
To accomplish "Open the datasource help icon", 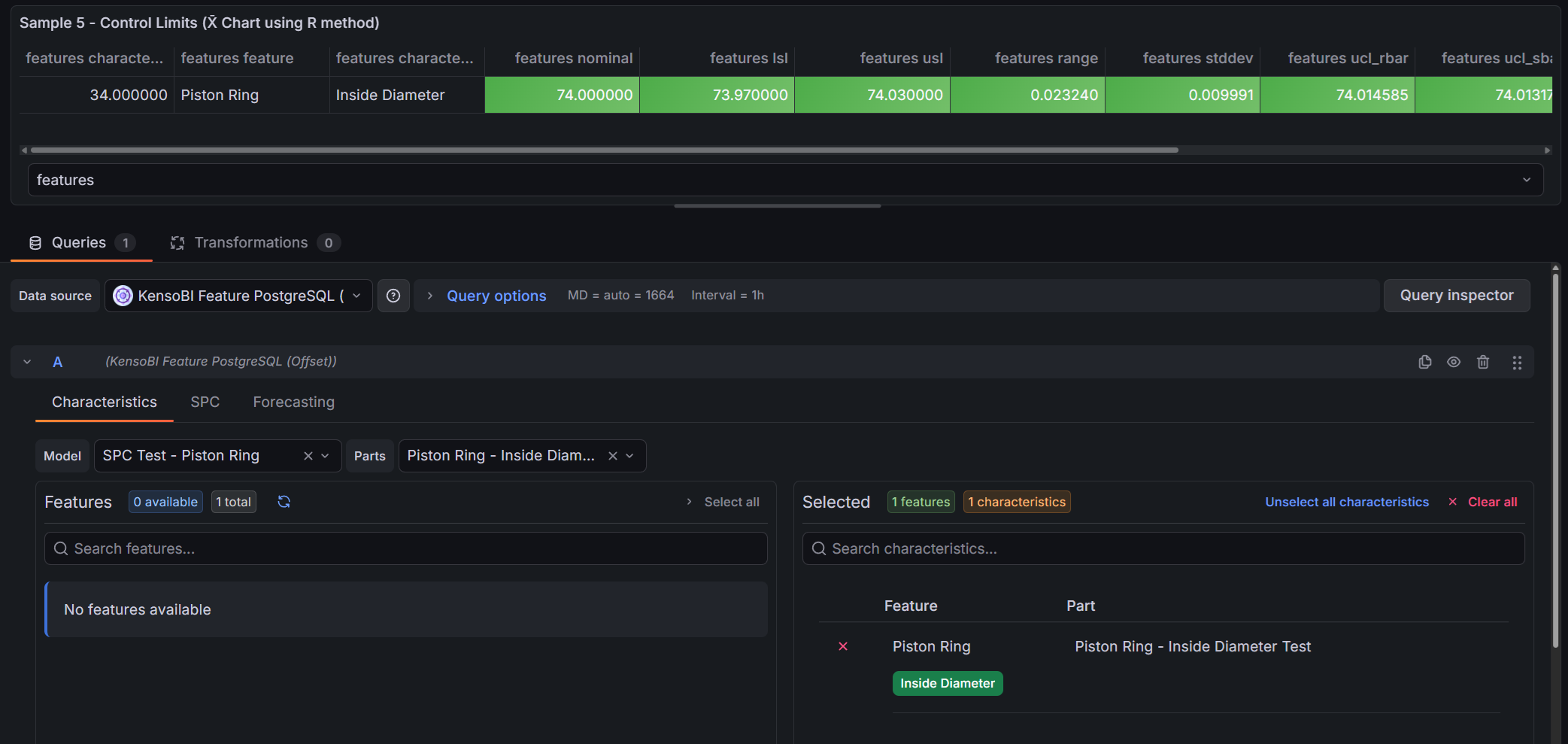I will point(393,295).
